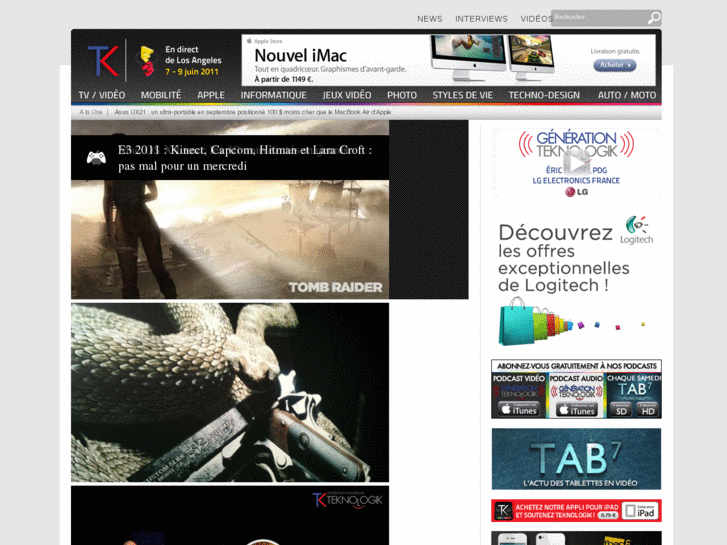Viewport: 727px width, 545px height.
Task: Open the E3 2011 Kinect Capcom article headline
Action: (x=245, y=158)
